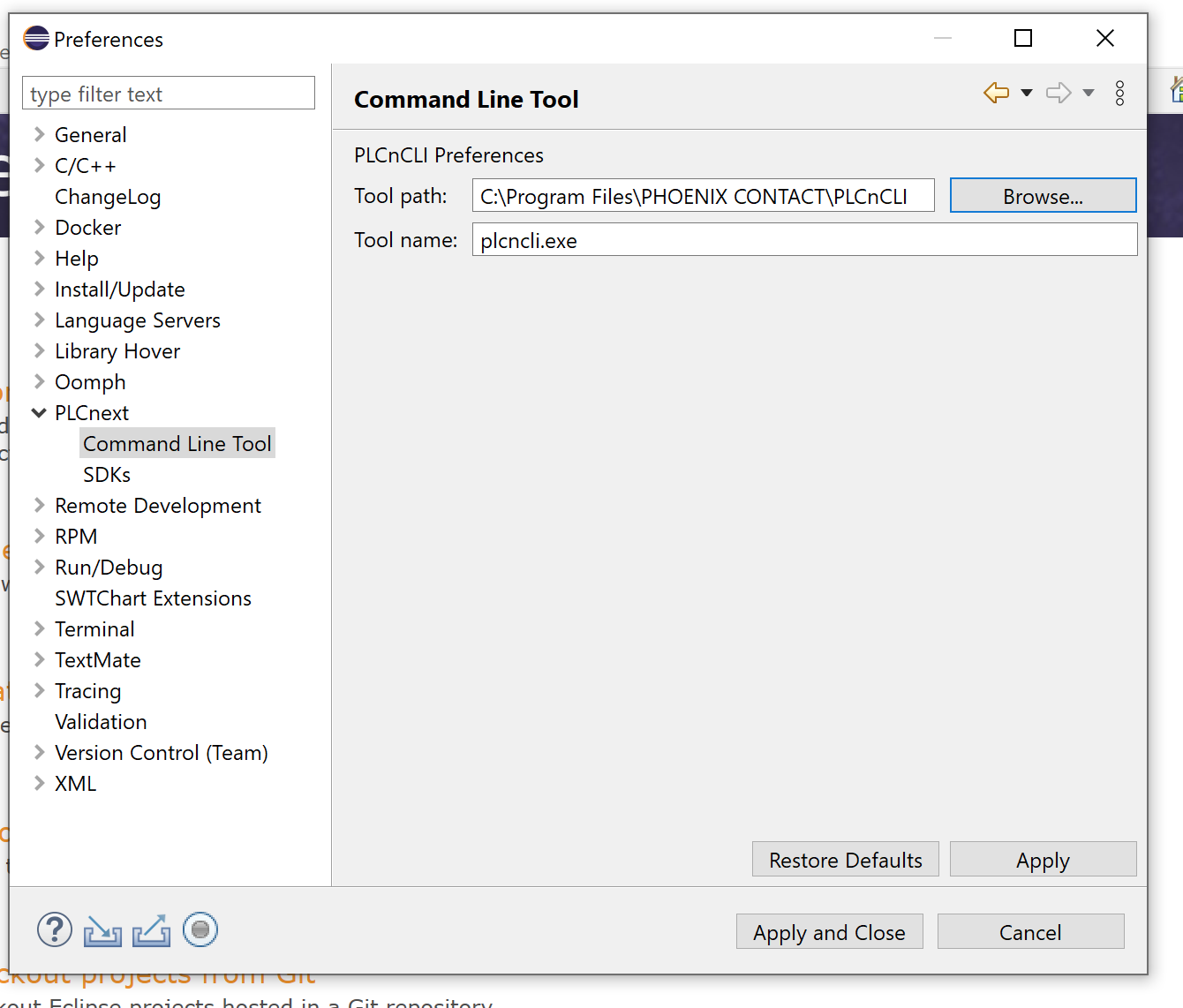Screen dimensions: 1183x1008
Task: Select the XML tree label
Action: [75, 784]
